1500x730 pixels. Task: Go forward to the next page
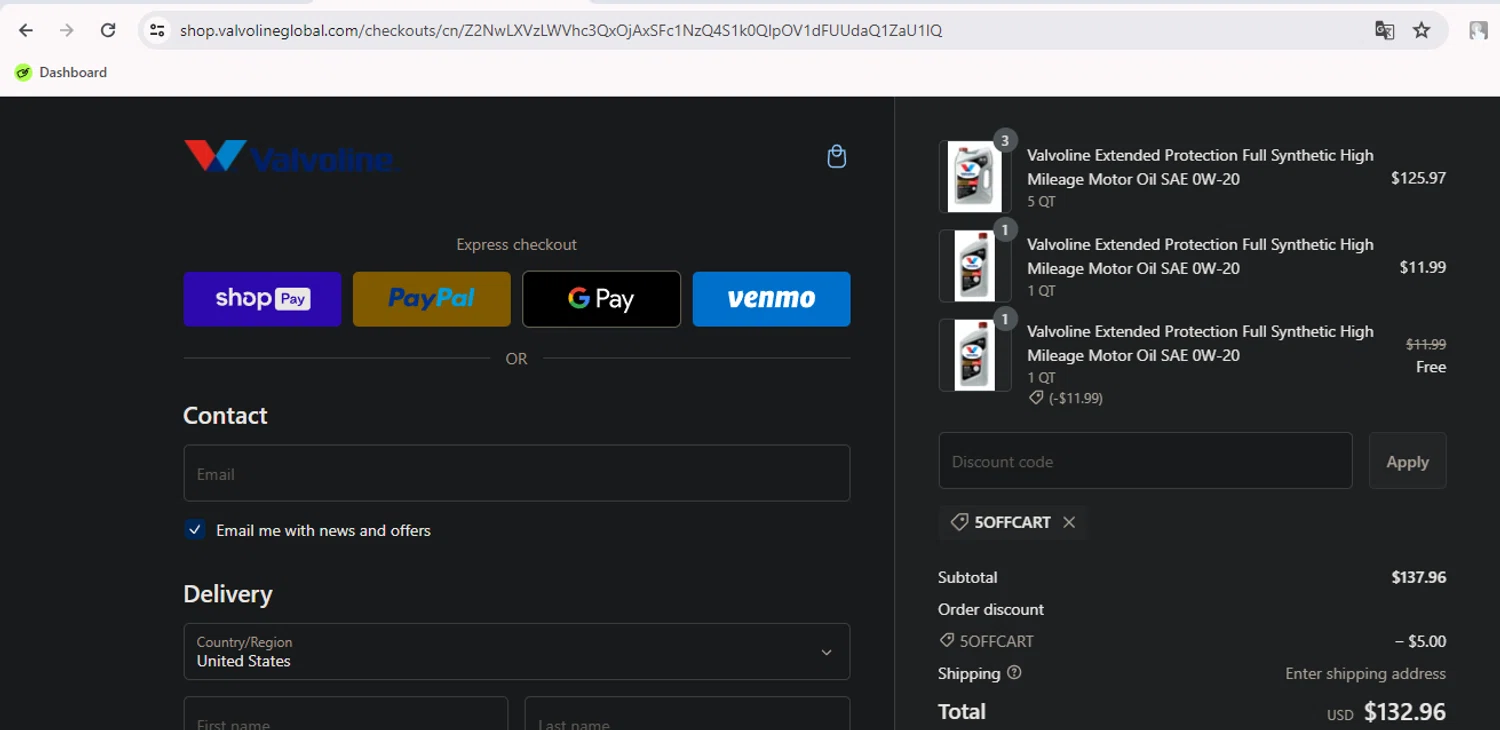tap(67, 30)
